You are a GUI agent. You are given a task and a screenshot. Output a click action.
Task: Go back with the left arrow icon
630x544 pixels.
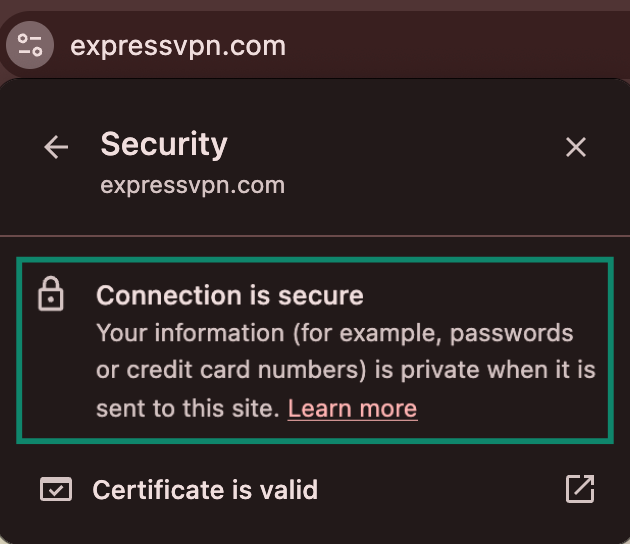pyautogui.click(x=56, y=148)
